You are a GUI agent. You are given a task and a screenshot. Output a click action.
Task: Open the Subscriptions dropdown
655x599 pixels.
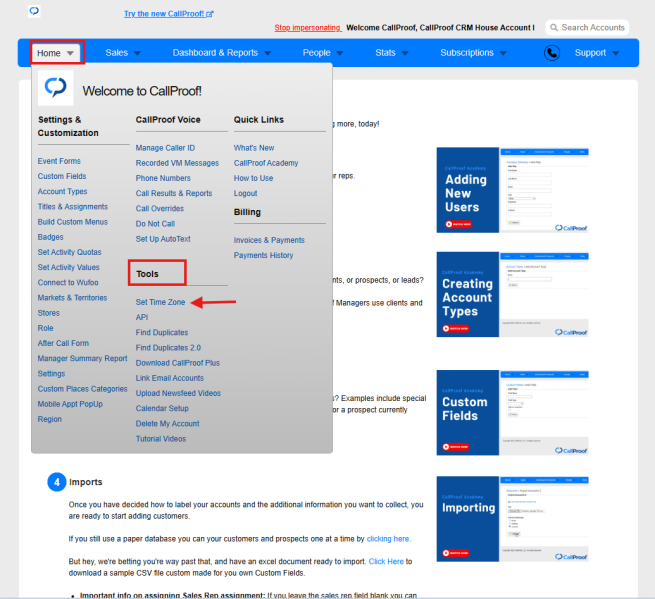(473, 53)
